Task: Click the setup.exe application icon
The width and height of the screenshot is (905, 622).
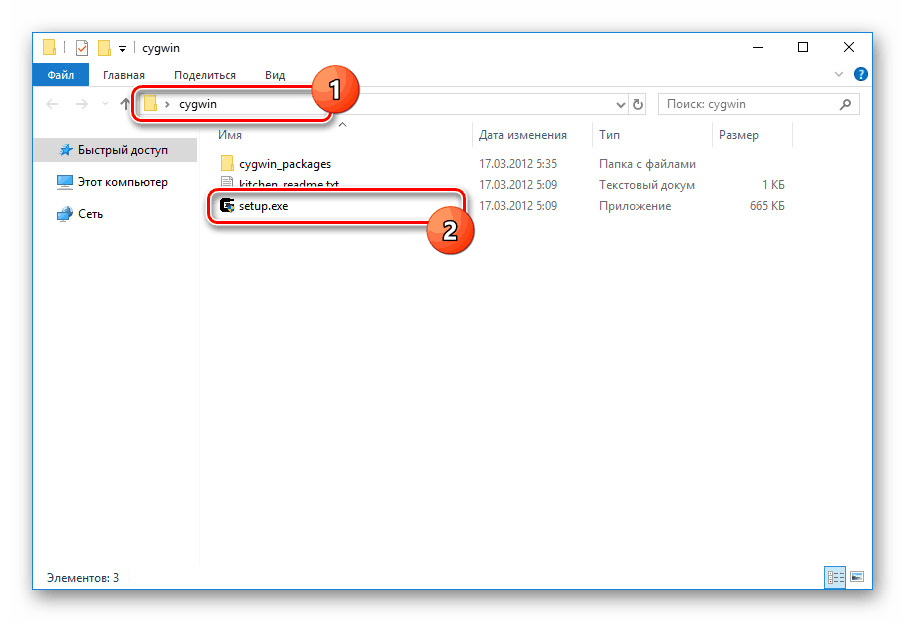Action: point(227,205)
